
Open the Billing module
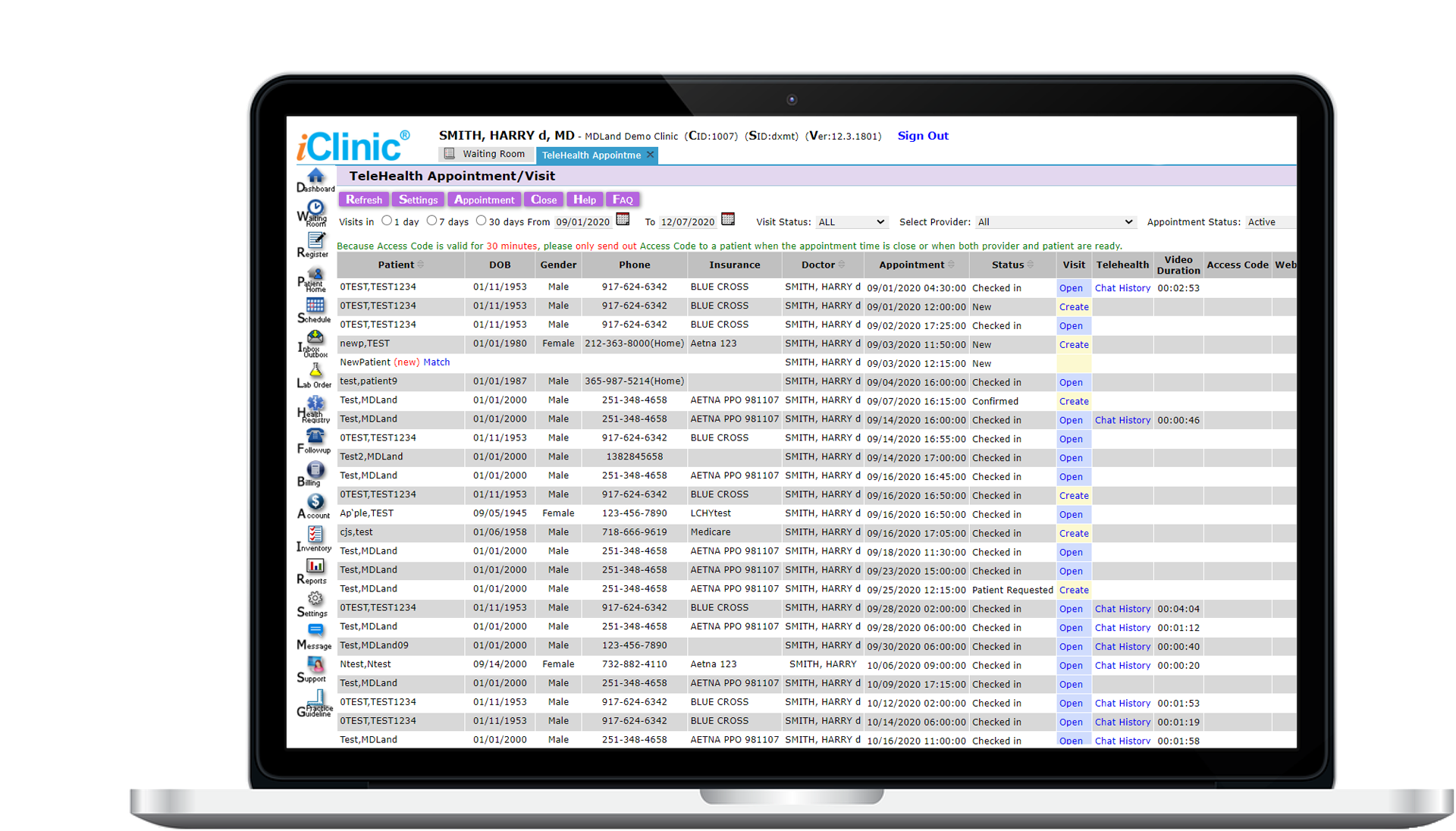[314, 473]
